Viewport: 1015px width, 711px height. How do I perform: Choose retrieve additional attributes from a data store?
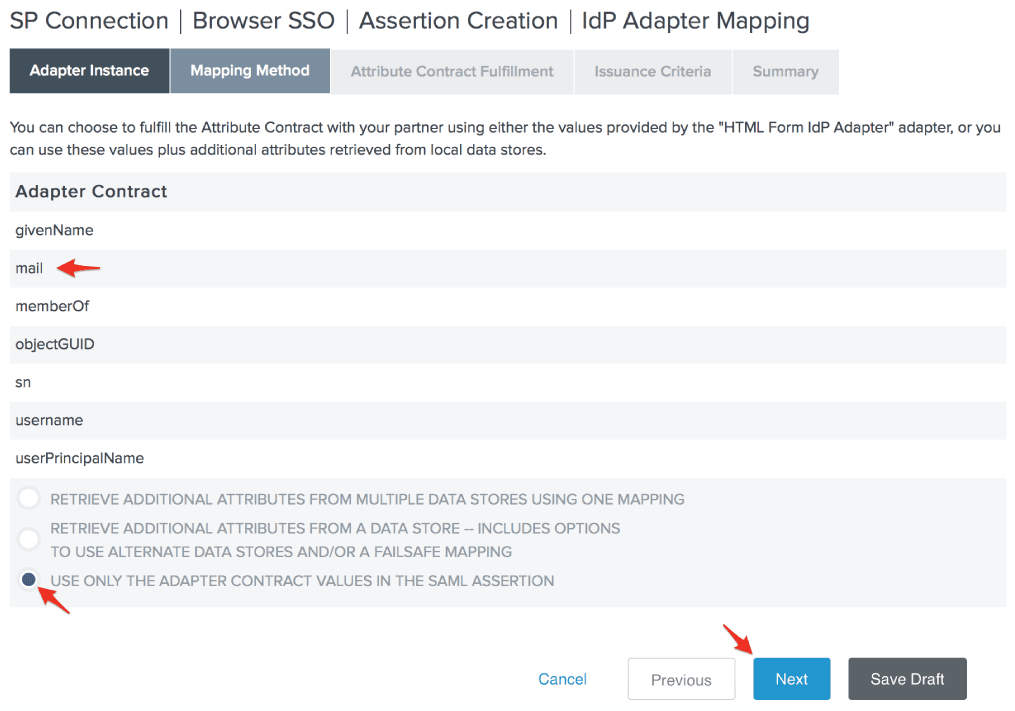click(28, 538)
